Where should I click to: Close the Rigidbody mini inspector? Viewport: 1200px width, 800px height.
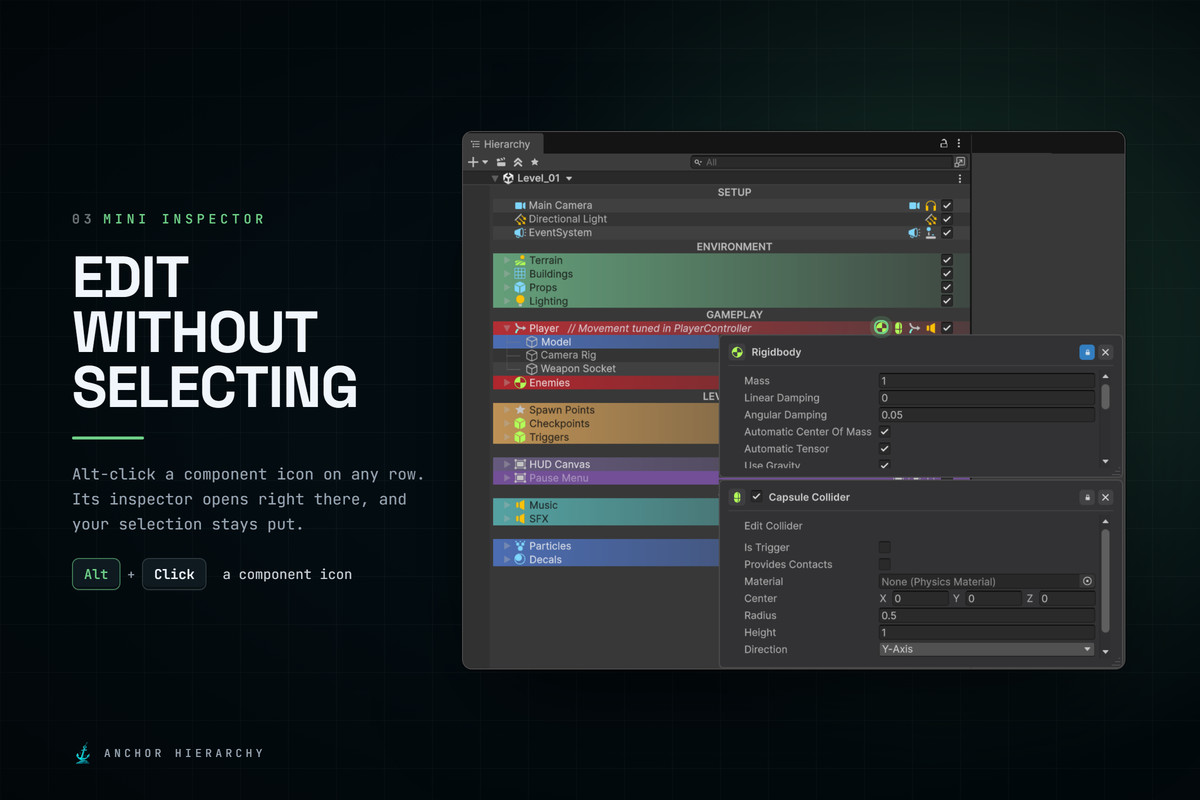pyautogui.click(x=1105, y=352)
